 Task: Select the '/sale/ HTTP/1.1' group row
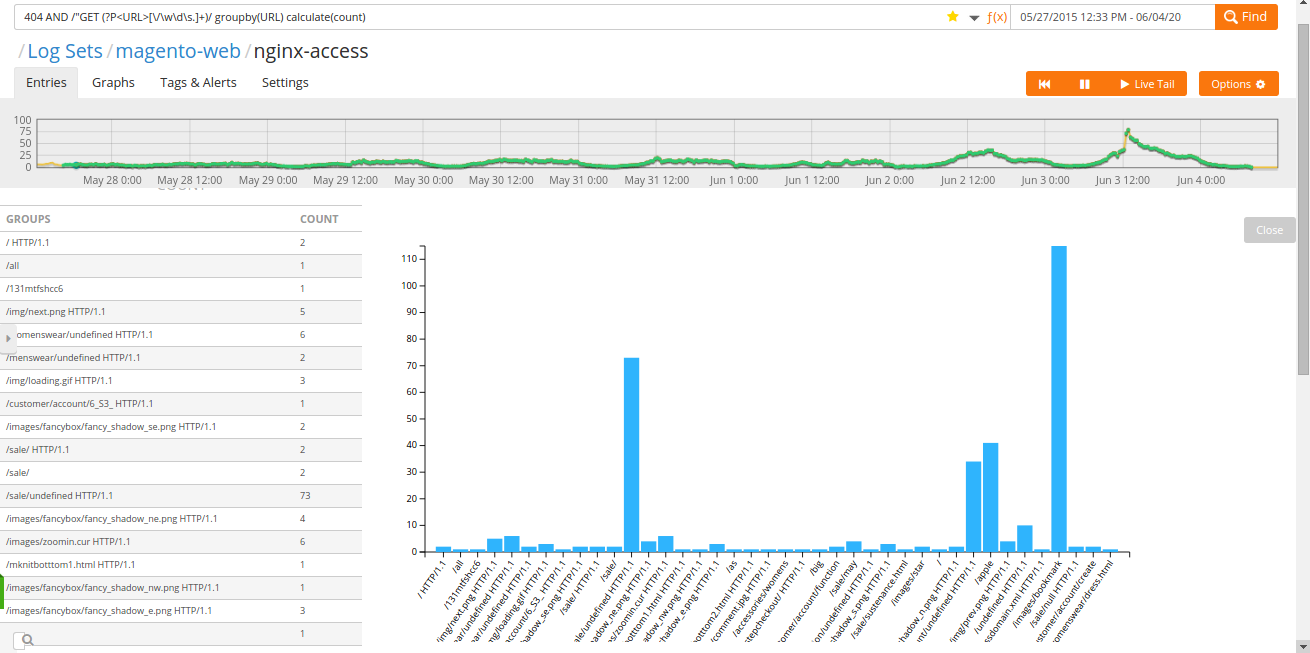pos(181,450)
